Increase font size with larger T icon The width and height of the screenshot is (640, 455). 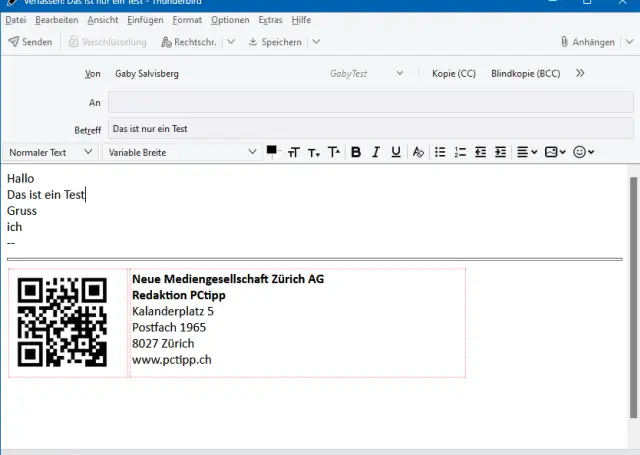tap(333, 152)
